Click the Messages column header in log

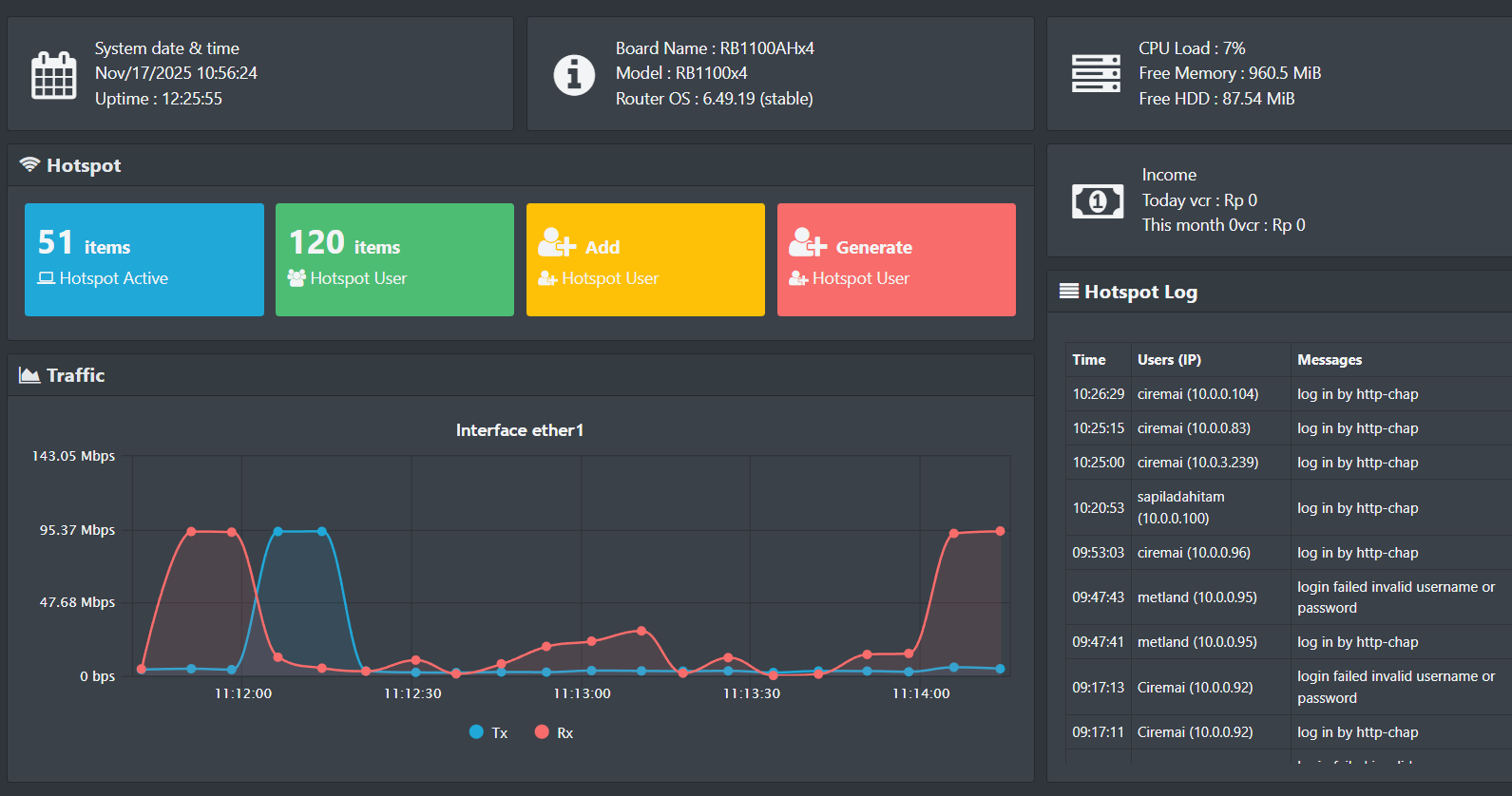1330,360
